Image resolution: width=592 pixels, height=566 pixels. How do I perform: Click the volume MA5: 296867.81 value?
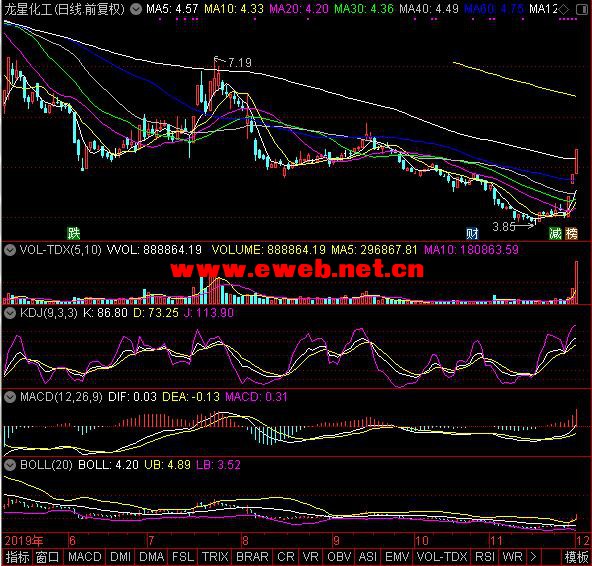pyautogui.click(x=374, y=250)
